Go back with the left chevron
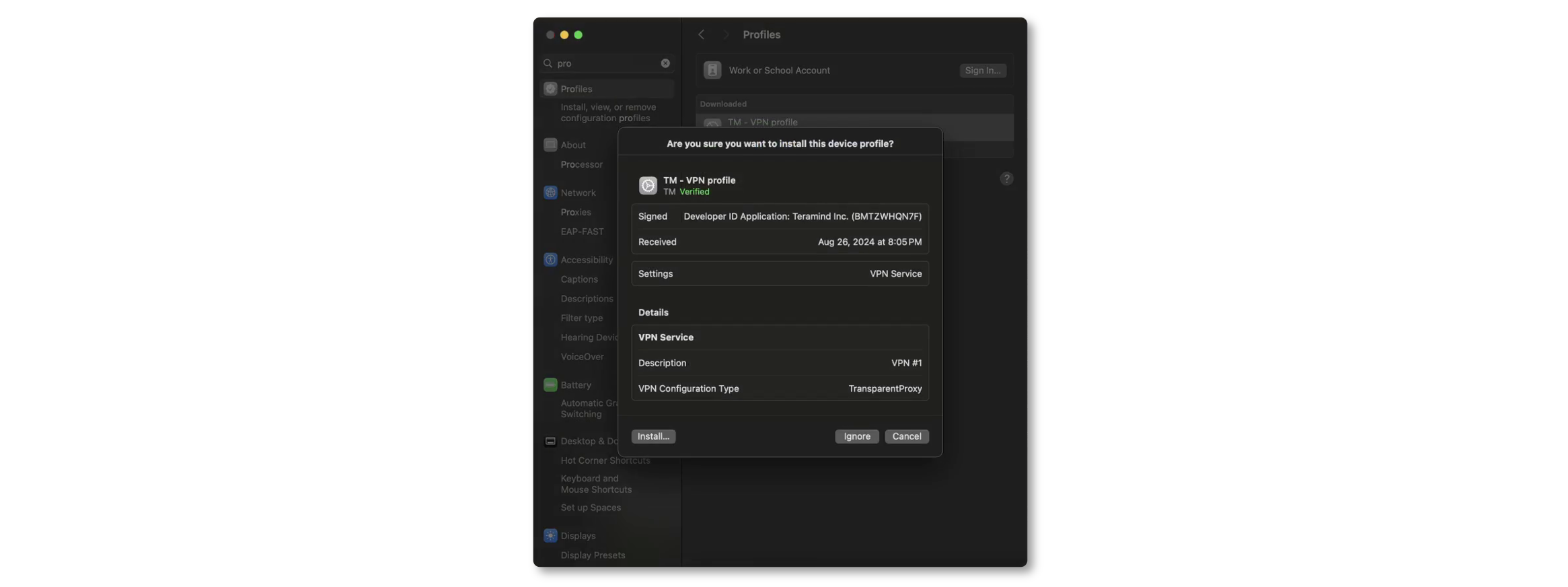This screenshot has width=1568, height=587. (x=701, y=34)
